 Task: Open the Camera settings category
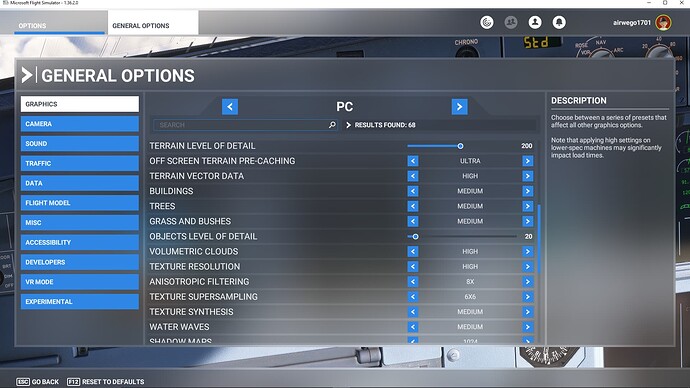tap(80, 124)
